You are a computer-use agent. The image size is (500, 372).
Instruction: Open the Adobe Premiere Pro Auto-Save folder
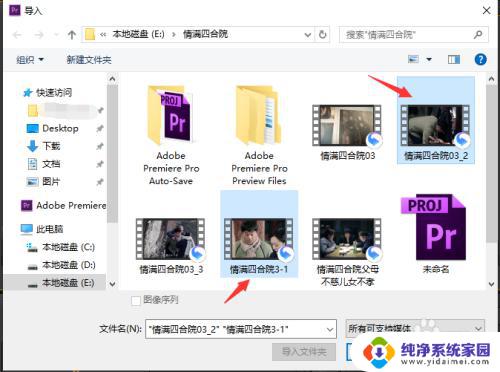(171, 136)
